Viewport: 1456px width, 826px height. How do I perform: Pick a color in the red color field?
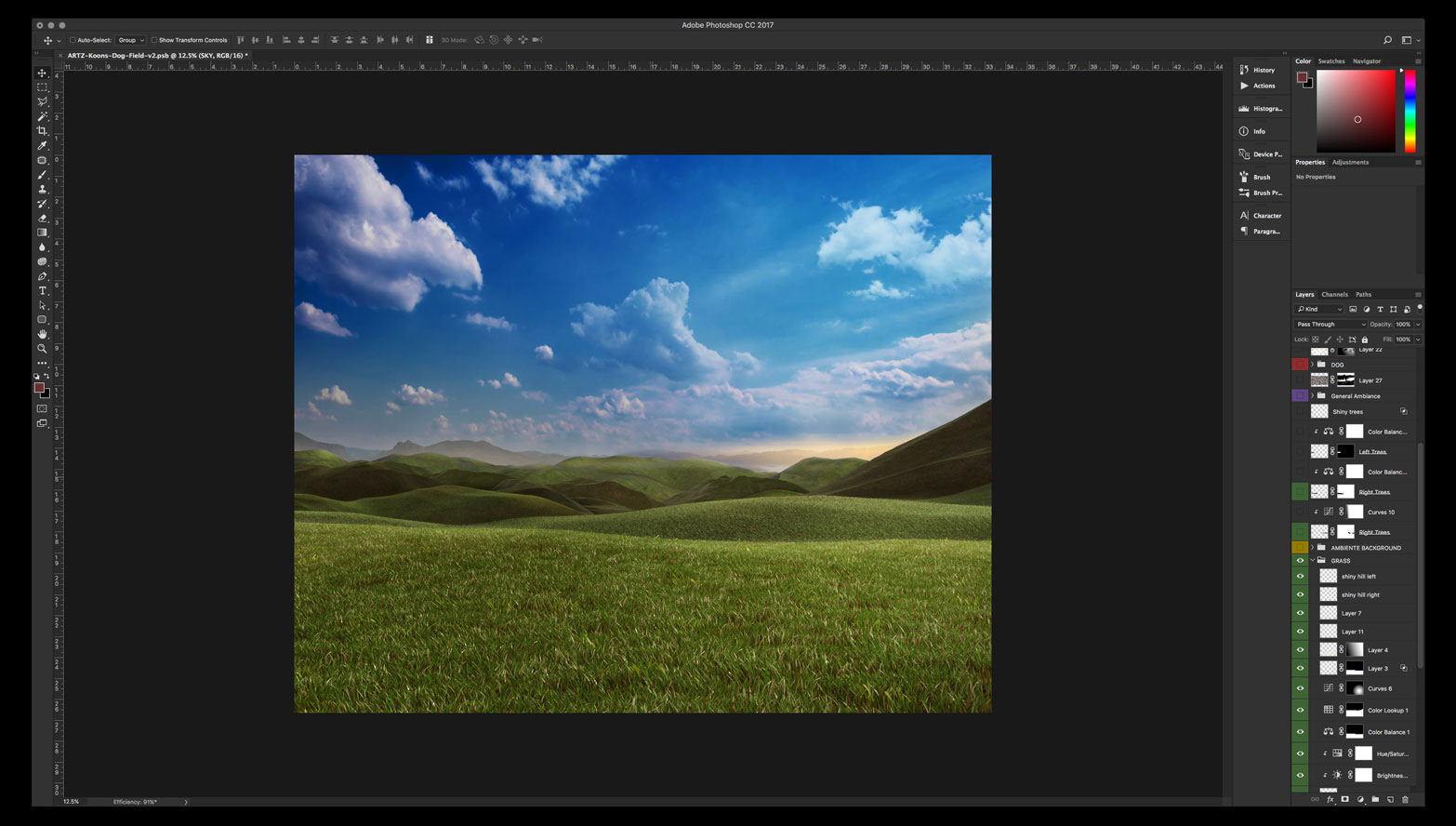[1356, 111]
